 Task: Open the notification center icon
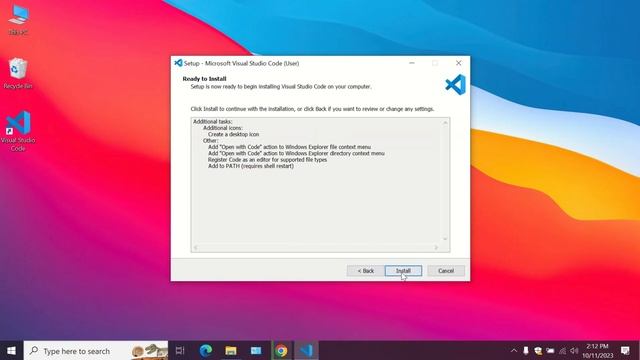point(625,351)
